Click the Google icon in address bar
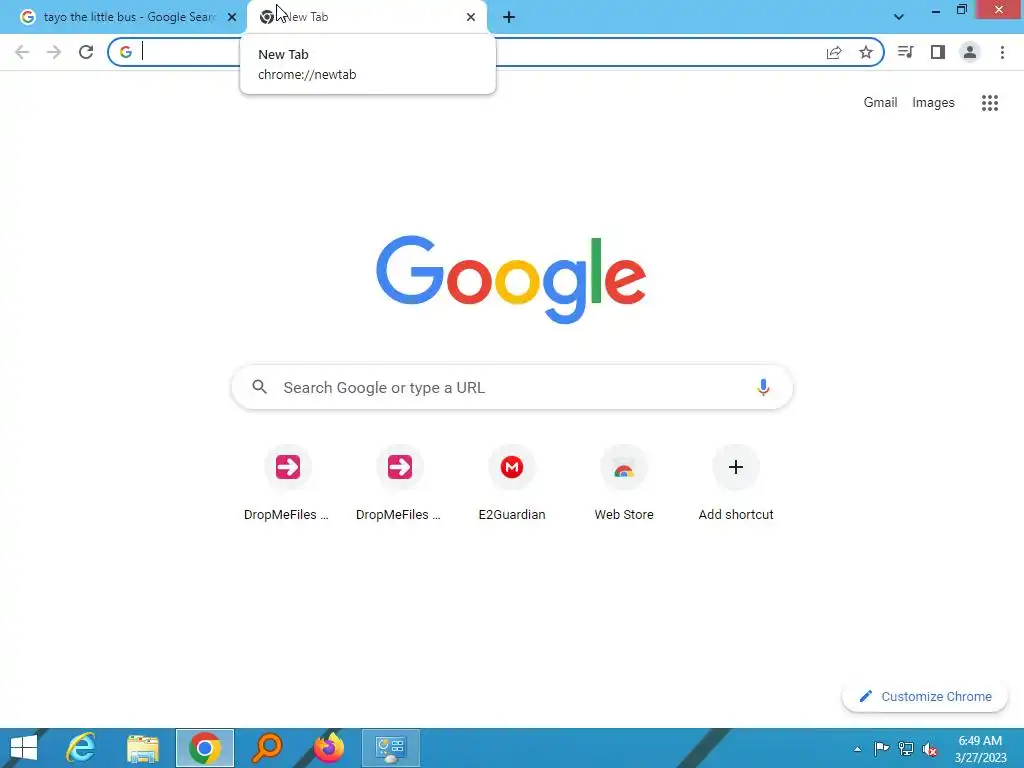The height and width of the screenshot is (768, 1024). tap(126, 52)
